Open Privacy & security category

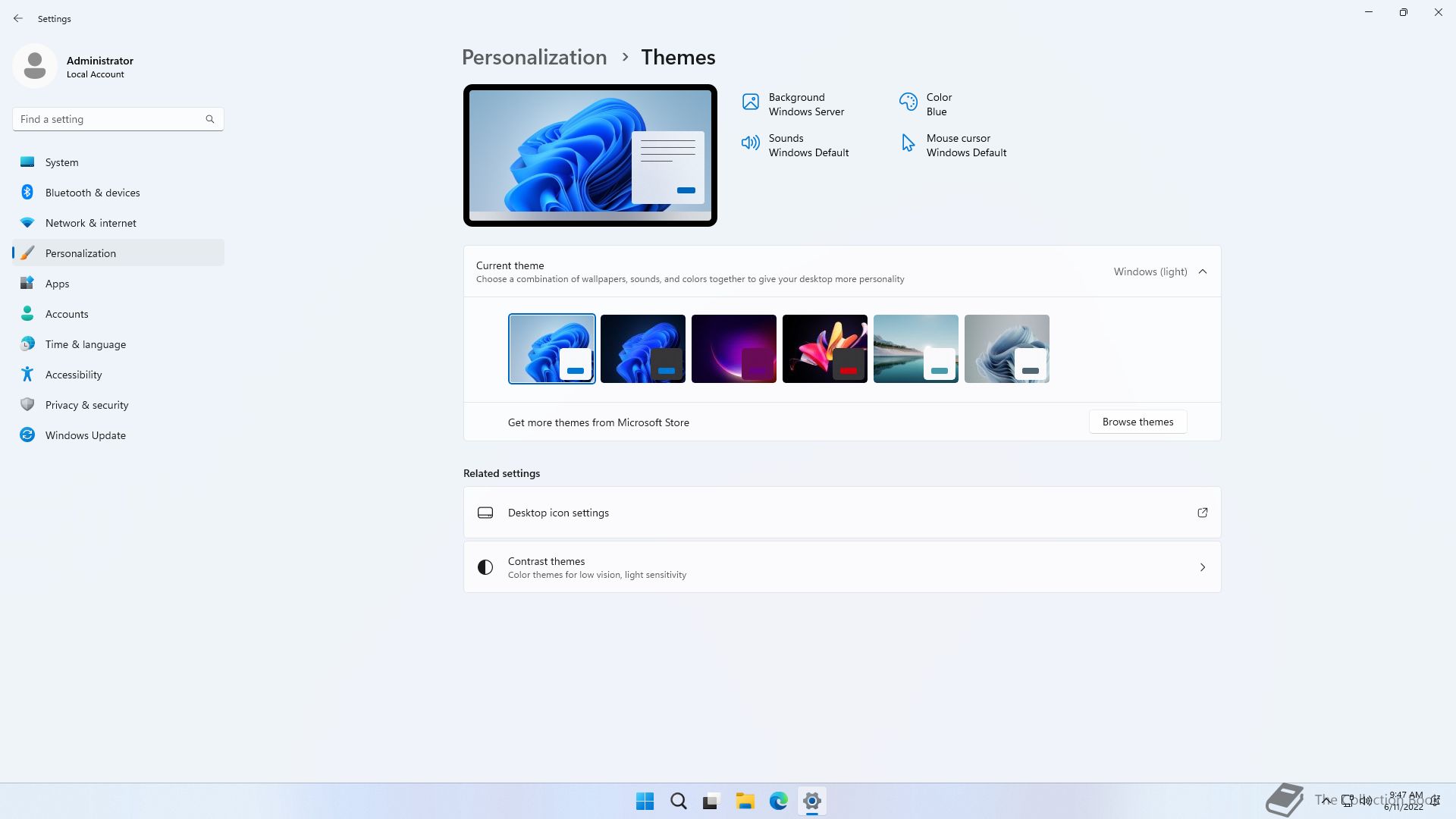[x=86, y=405]
